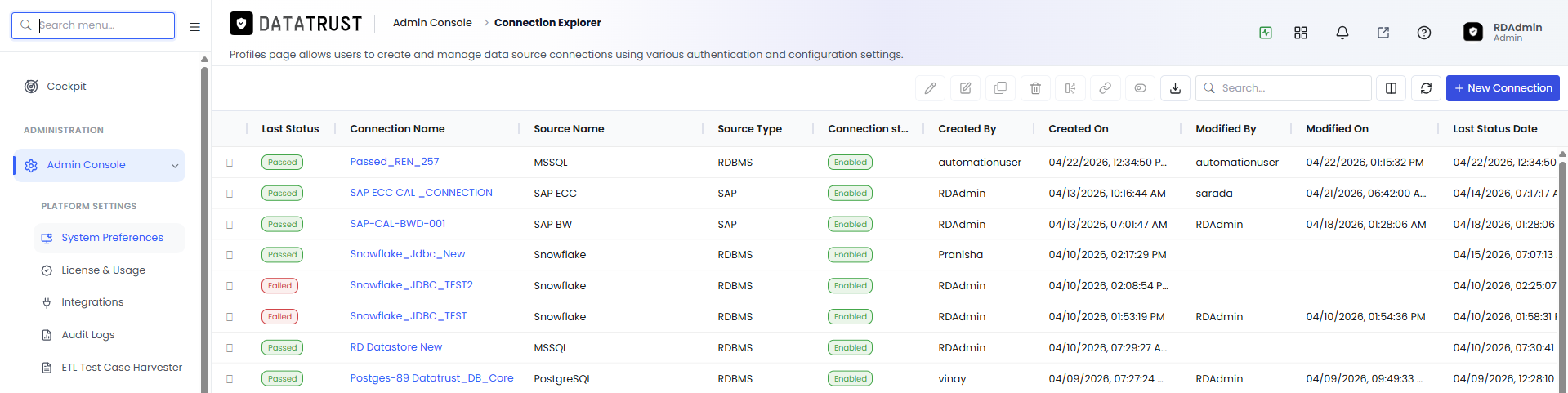The width and height of the screenshot is (1568, 393).
Task: Click the trash delete icon
Action: point(1035,88)
